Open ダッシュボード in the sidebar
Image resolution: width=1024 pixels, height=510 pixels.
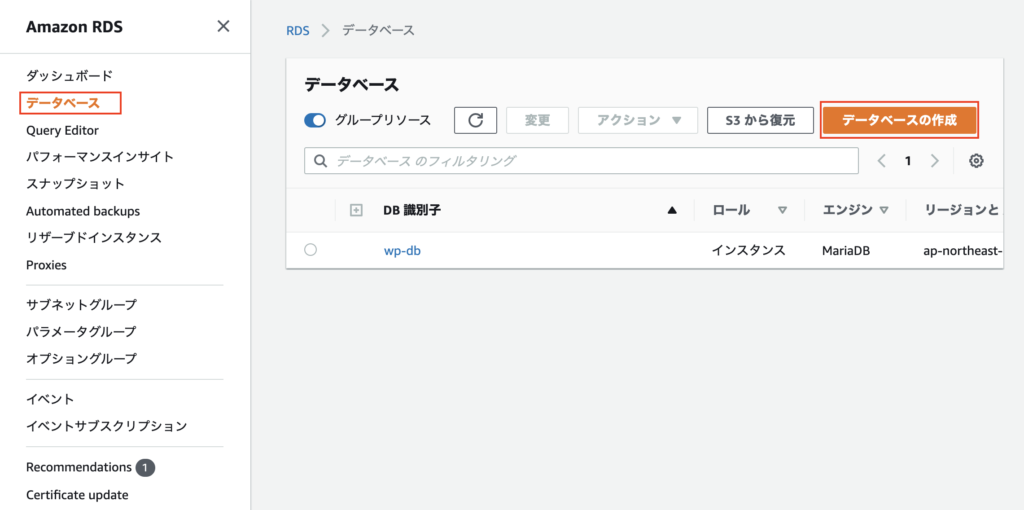click(69, 75)
